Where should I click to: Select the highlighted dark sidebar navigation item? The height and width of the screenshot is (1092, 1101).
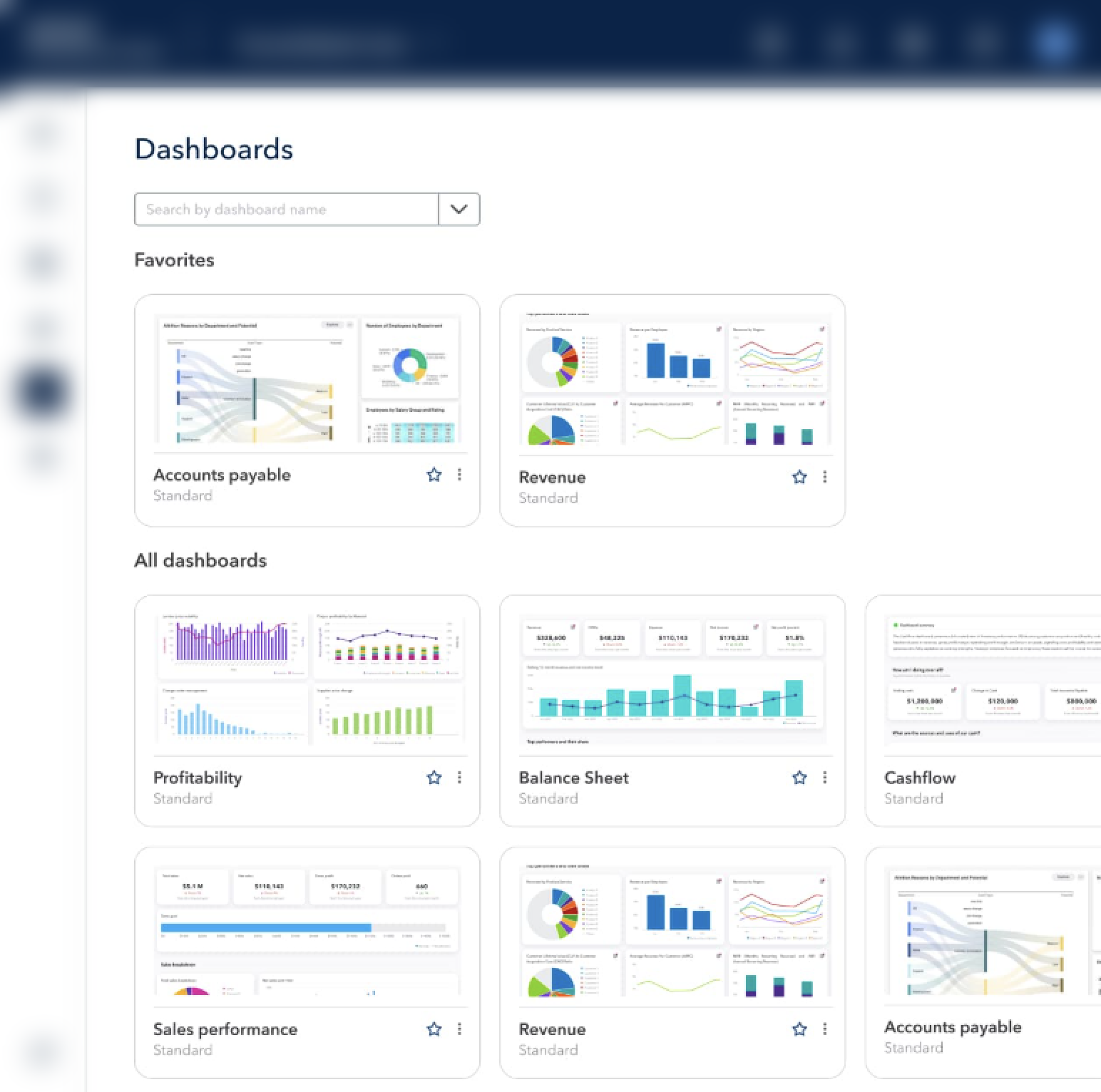43,392
